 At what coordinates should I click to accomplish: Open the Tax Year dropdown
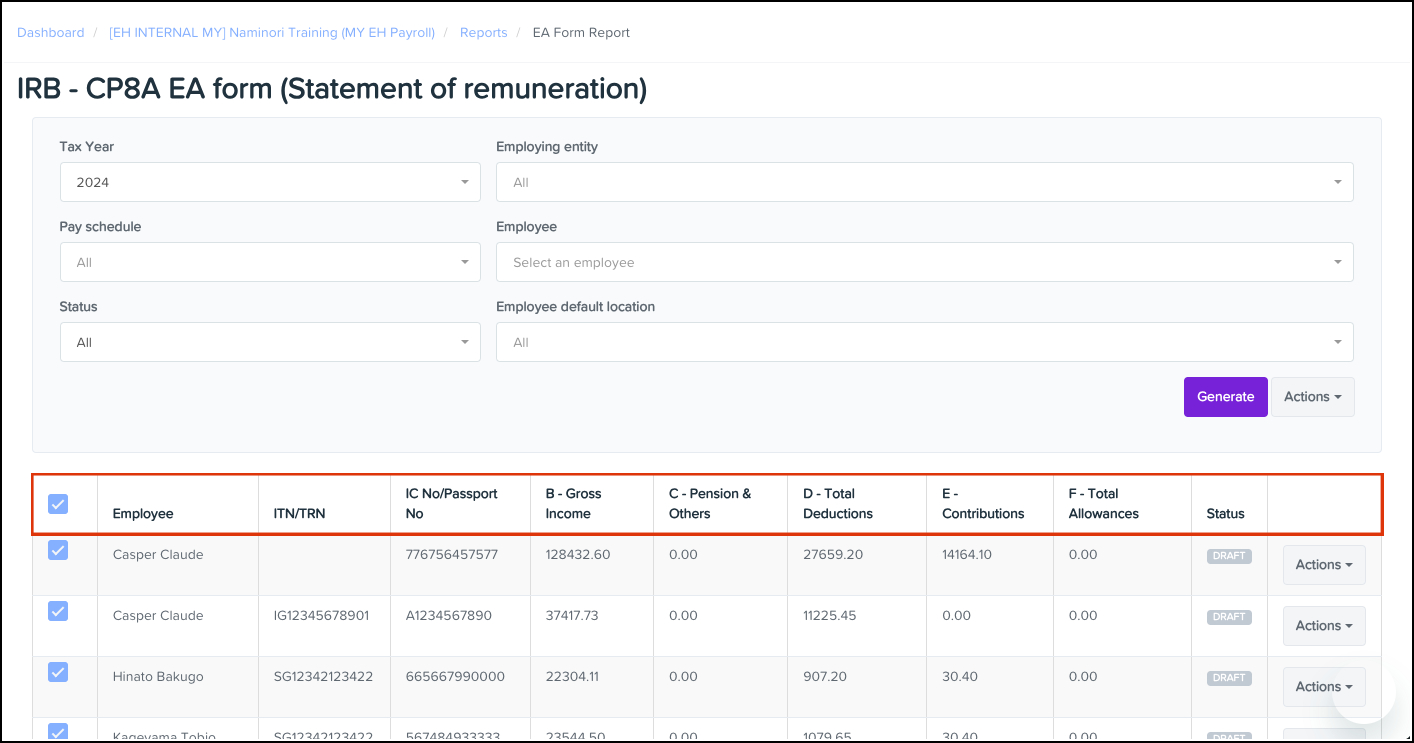(270, 182)
